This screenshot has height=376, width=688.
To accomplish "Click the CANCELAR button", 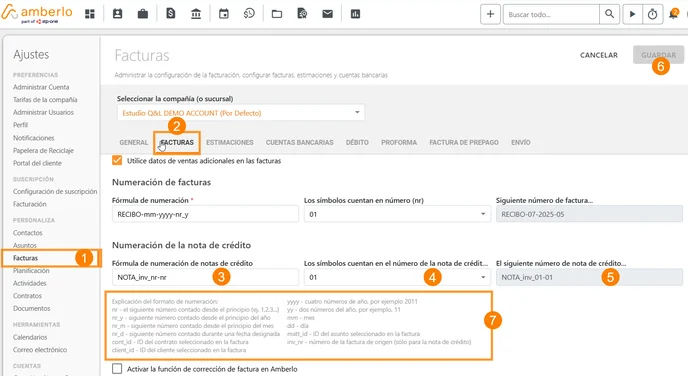I will [x=598, y=55].
